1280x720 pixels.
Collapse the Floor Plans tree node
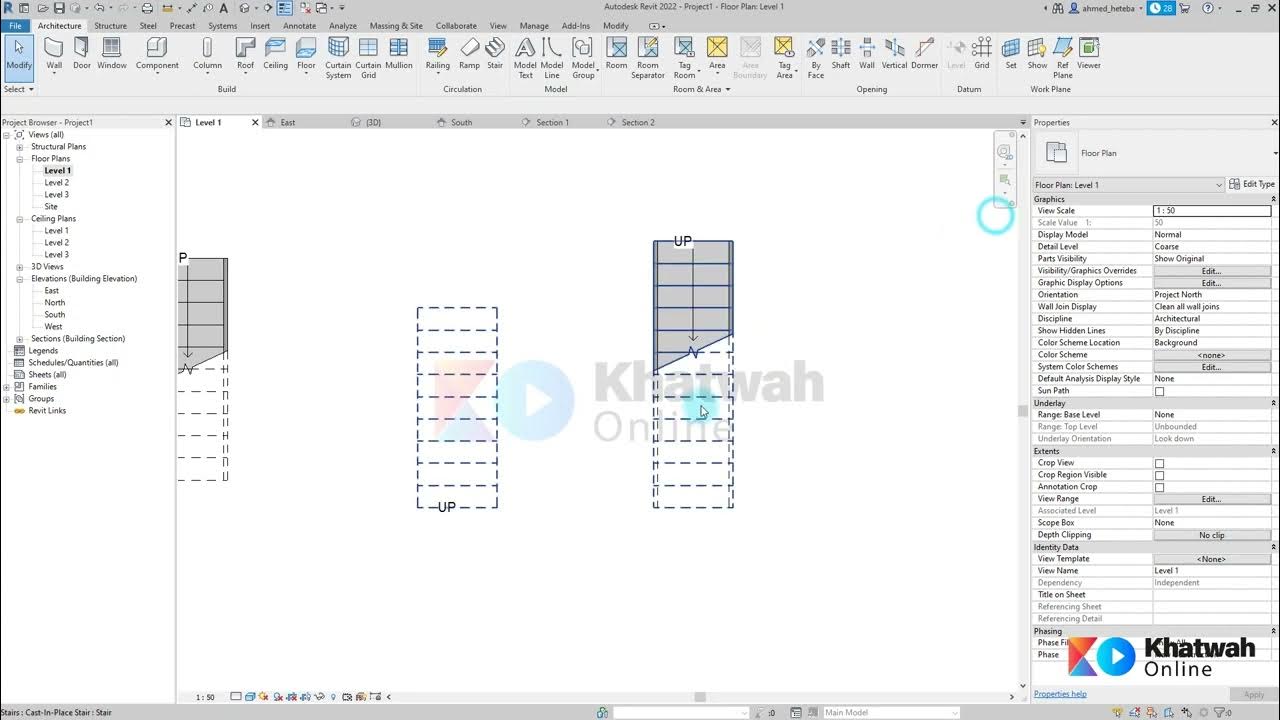[x=20, y=159]
